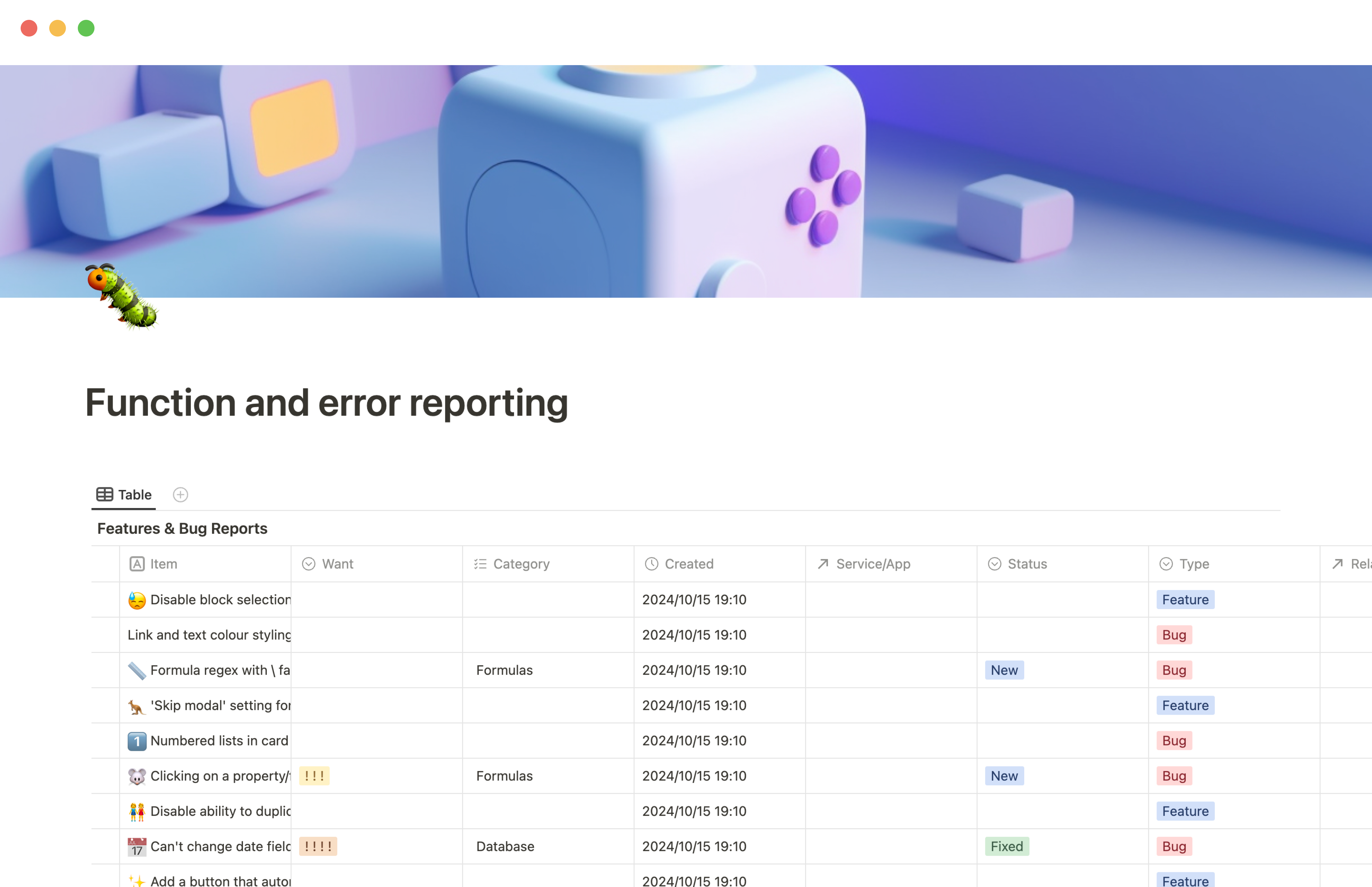Open the Link and text colour styling item
Image resolution: width=1372 pixels, height=887 pixels.
click(x=209, y=635)
